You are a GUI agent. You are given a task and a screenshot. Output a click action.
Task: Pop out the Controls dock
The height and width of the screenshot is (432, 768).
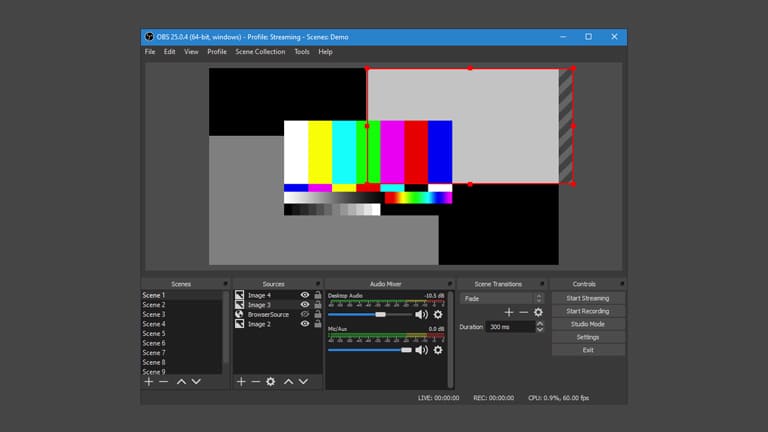coord(622,284)
